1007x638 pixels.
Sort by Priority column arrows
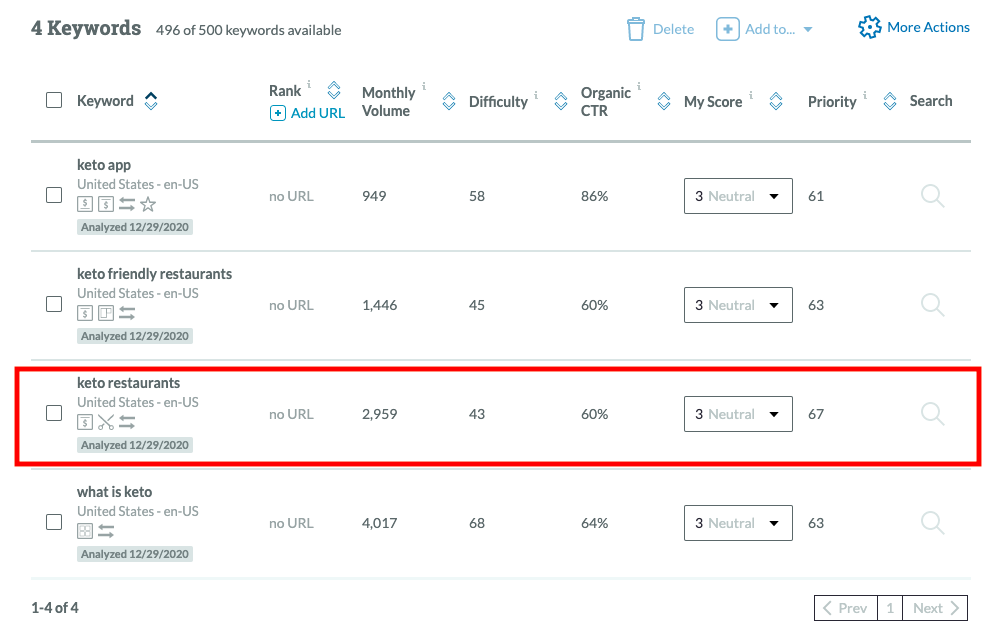pyautogui.click(x=889, y=101)
